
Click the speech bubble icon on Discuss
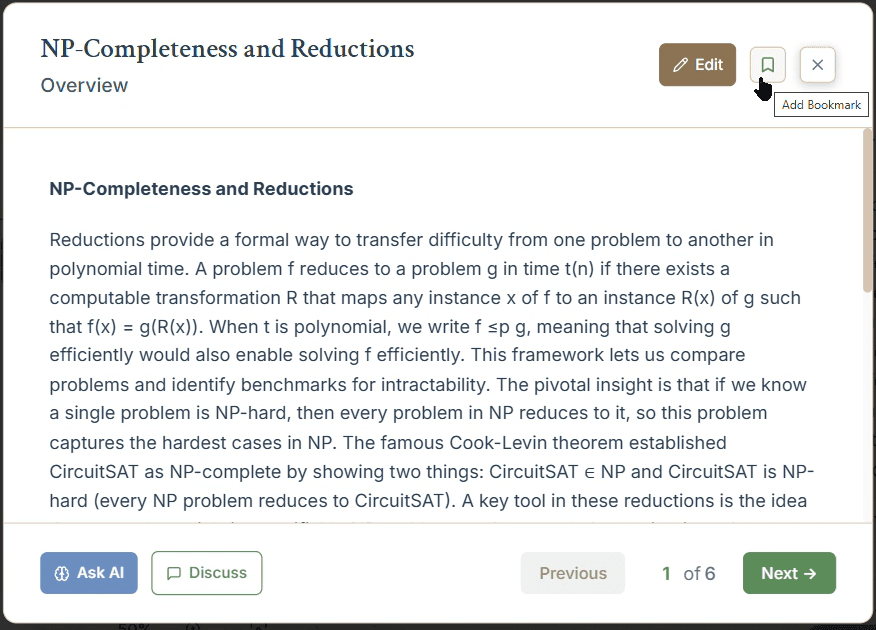coord(174,573)
